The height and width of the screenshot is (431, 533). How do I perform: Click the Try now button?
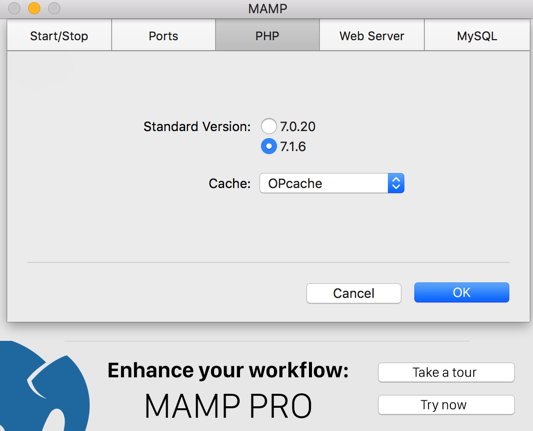(446, 405)
